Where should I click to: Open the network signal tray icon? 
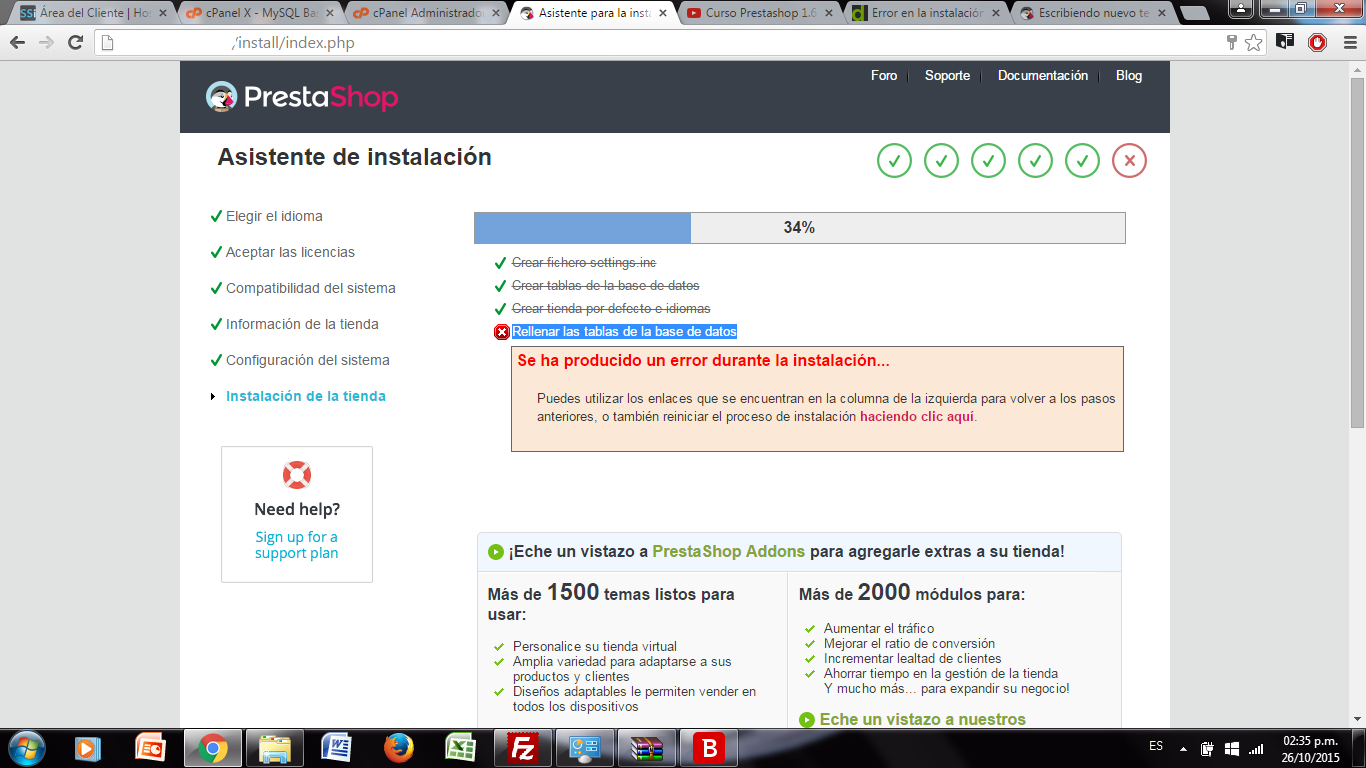(x=1256, y=748)
